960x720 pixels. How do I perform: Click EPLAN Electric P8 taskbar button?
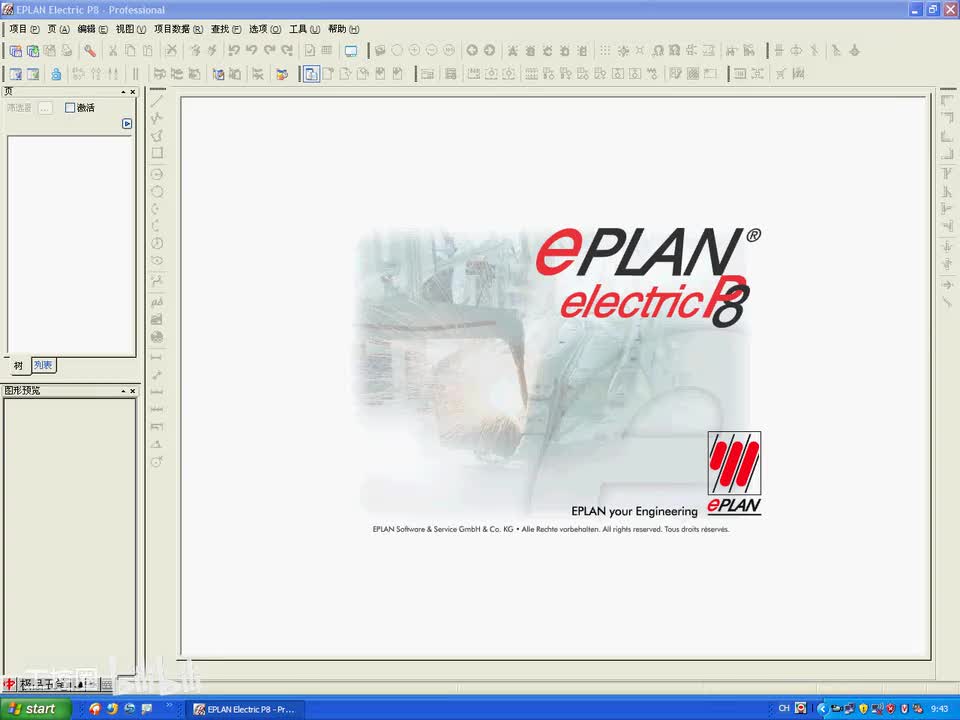coord(244,709)
